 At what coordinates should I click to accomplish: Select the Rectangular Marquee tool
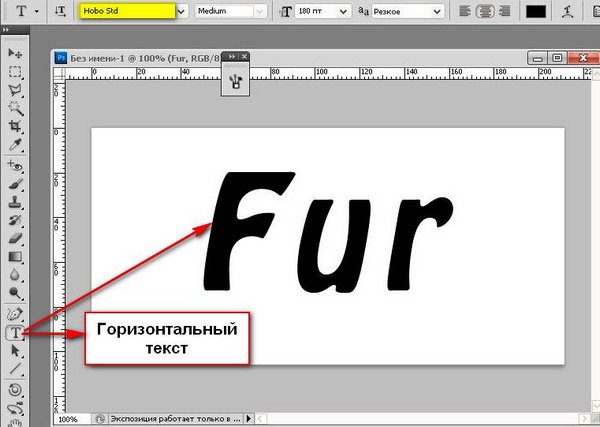tap(15, 72)
